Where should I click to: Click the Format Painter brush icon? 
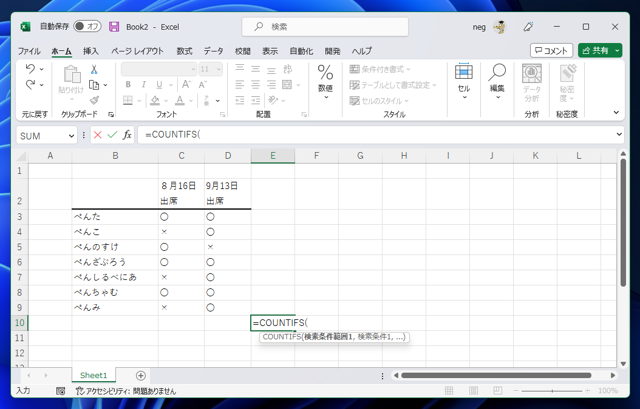94,100
